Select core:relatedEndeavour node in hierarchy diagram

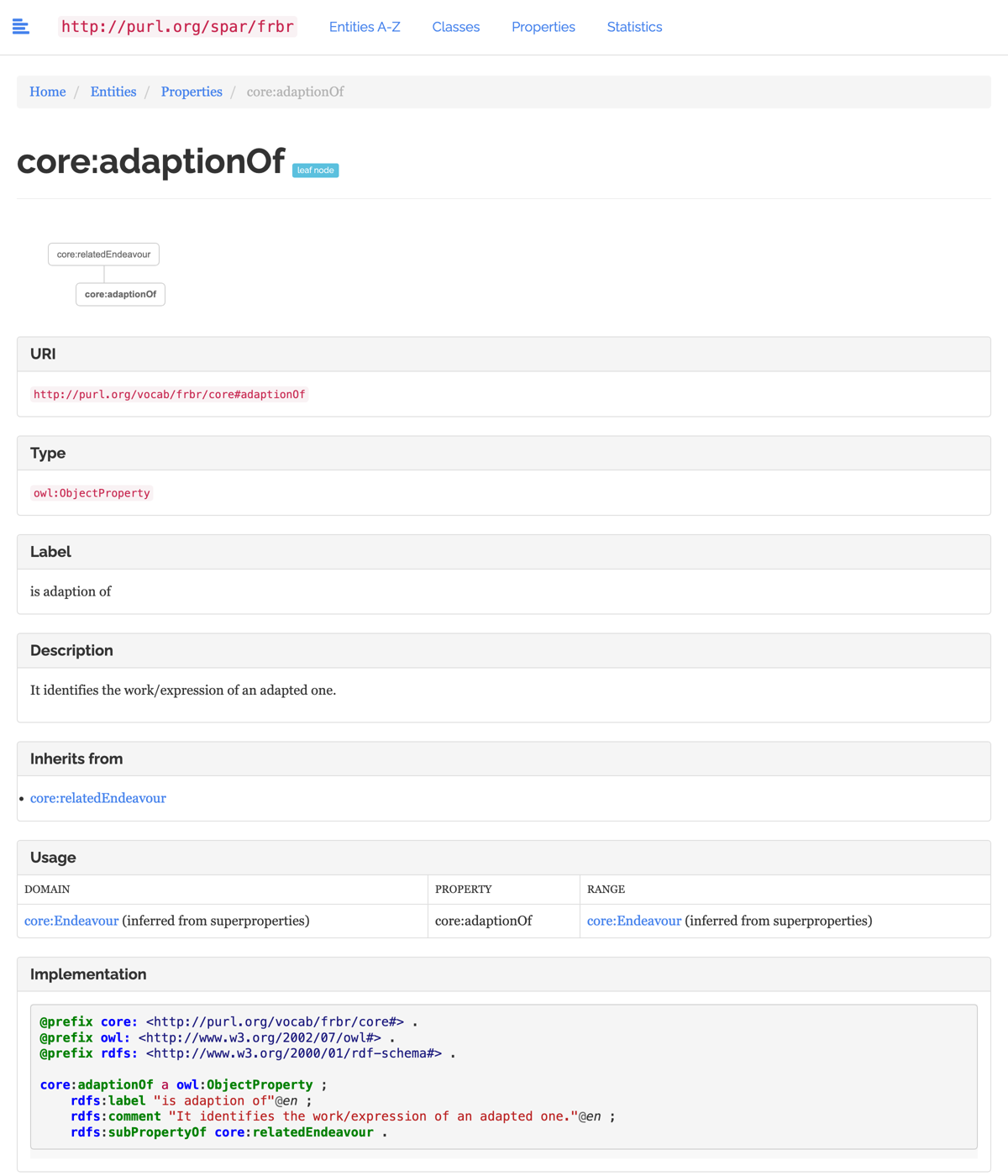point(103,255)
